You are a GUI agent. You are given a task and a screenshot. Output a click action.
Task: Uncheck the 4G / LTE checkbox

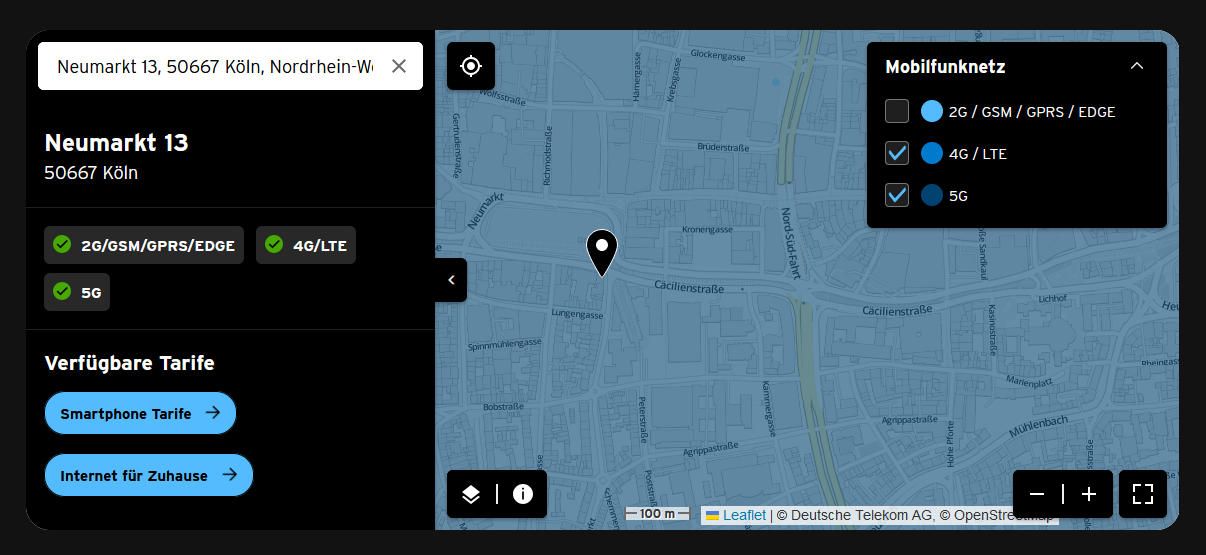[x=897, y=153]
